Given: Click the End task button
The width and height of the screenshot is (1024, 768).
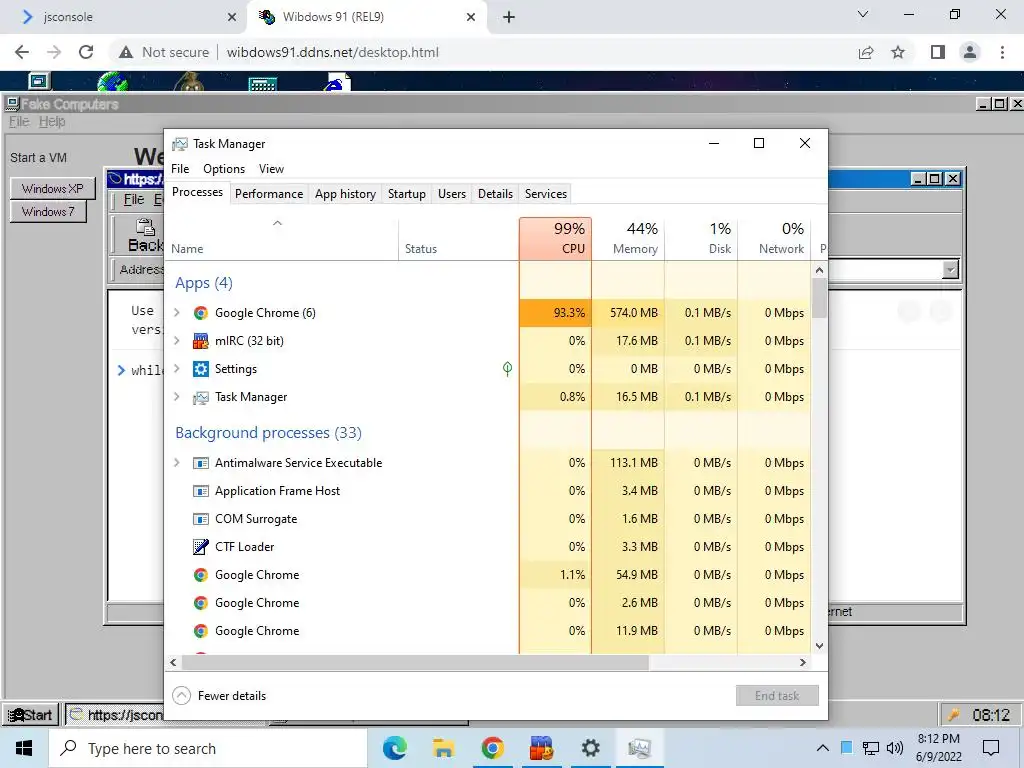Looking at the screenshot, I should [777, 696].
